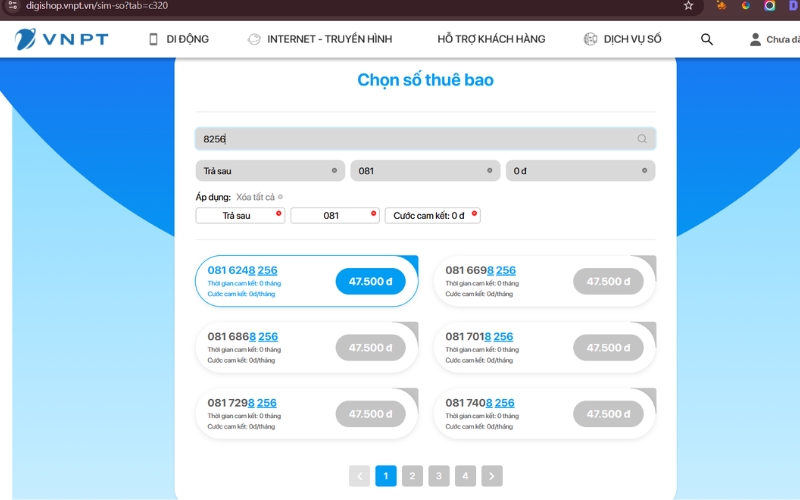Go to previous page arrow
This screenshot has width=800, height=500.
(x=359, y=476)
